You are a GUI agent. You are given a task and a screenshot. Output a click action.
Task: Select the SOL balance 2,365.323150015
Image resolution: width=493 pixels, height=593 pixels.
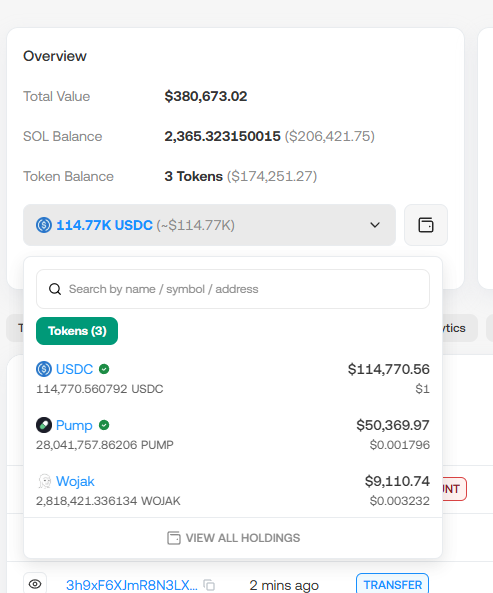222,136
